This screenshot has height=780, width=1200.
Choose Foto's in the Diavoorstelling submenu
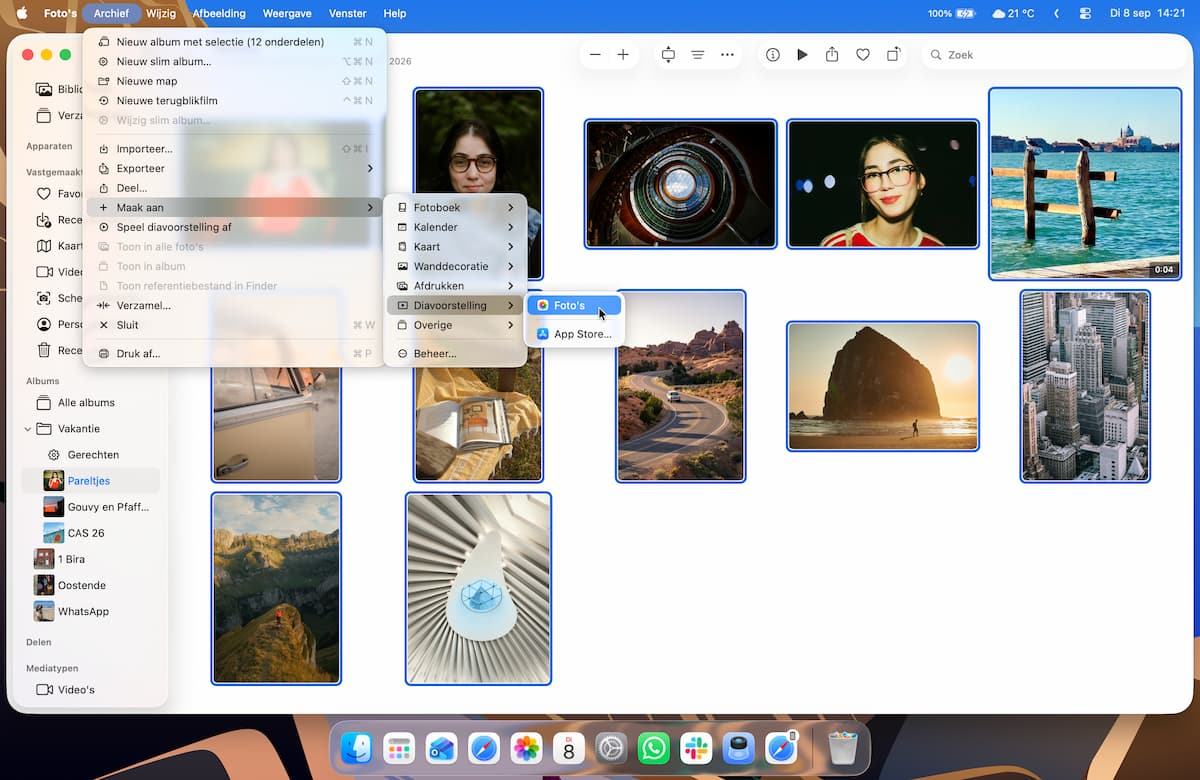[574, 305]
